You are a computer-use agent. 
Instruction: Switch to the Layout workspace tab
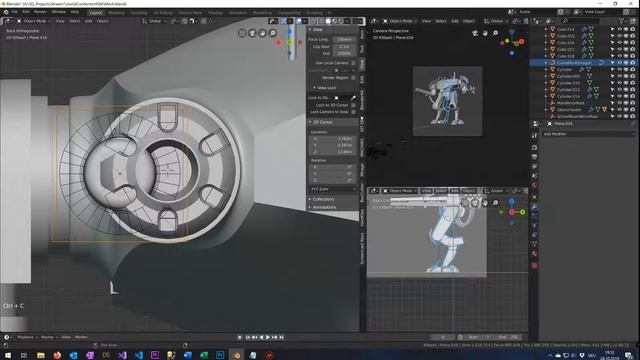coord(96,13)
